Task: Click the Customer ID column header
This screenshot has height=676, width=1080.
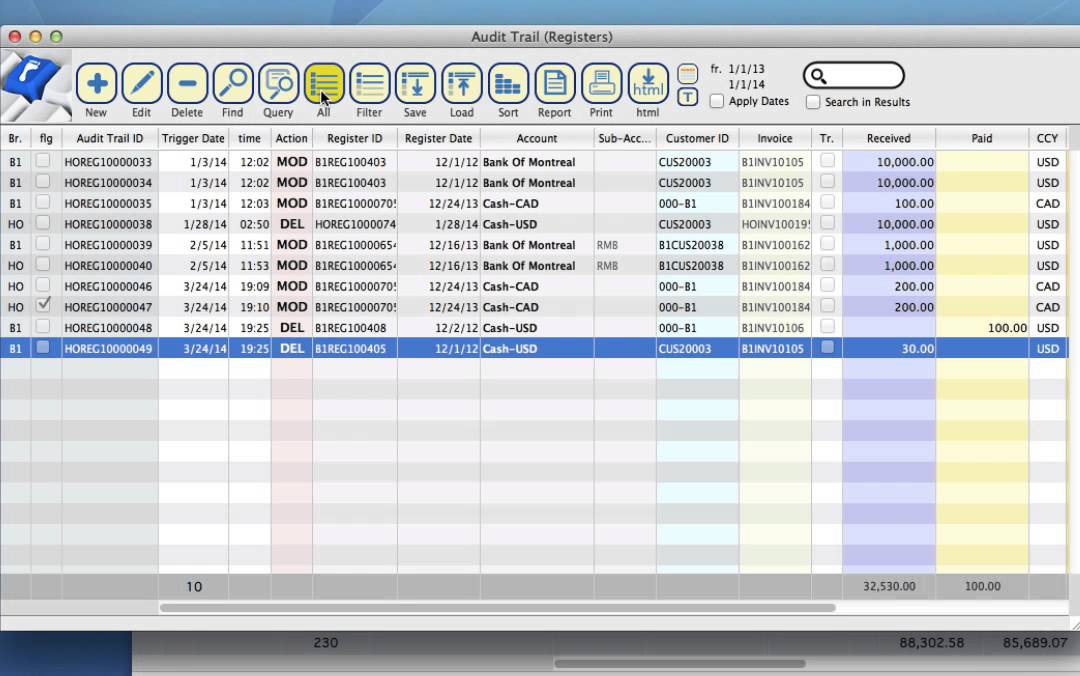Action: pos(697,139)
